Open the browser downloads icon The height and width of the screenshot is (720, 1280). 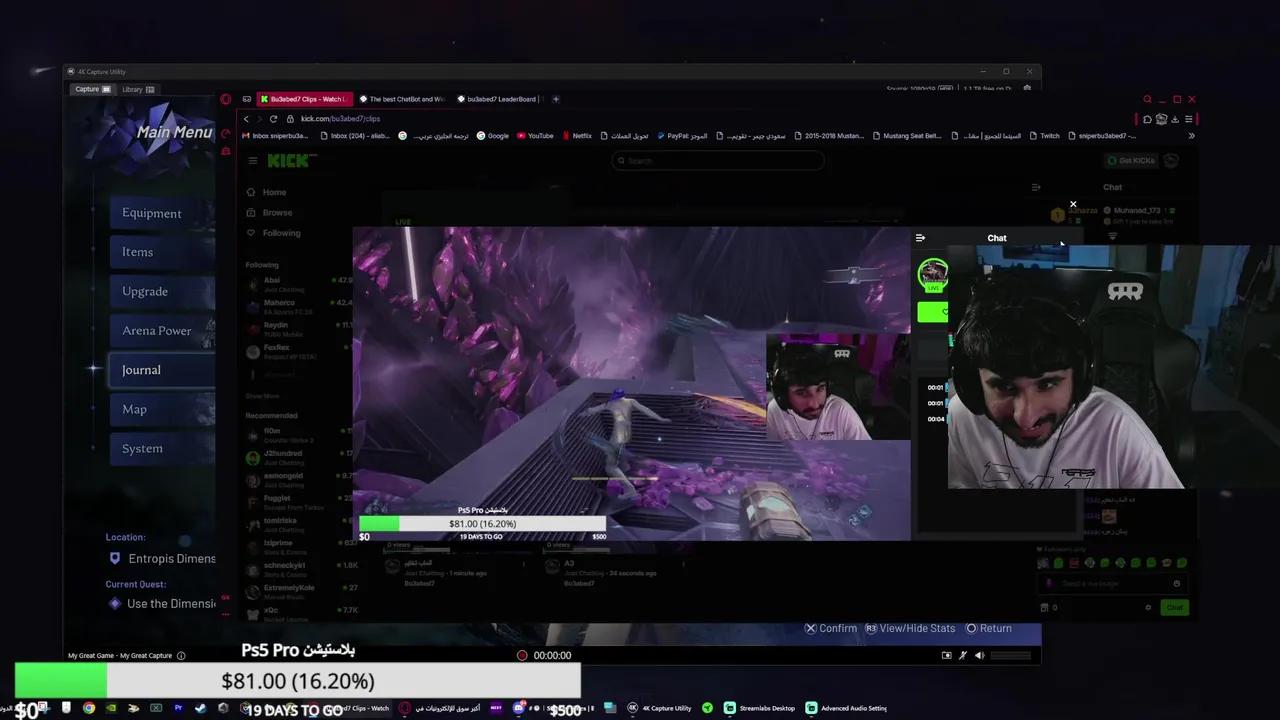pos(1175,119)
